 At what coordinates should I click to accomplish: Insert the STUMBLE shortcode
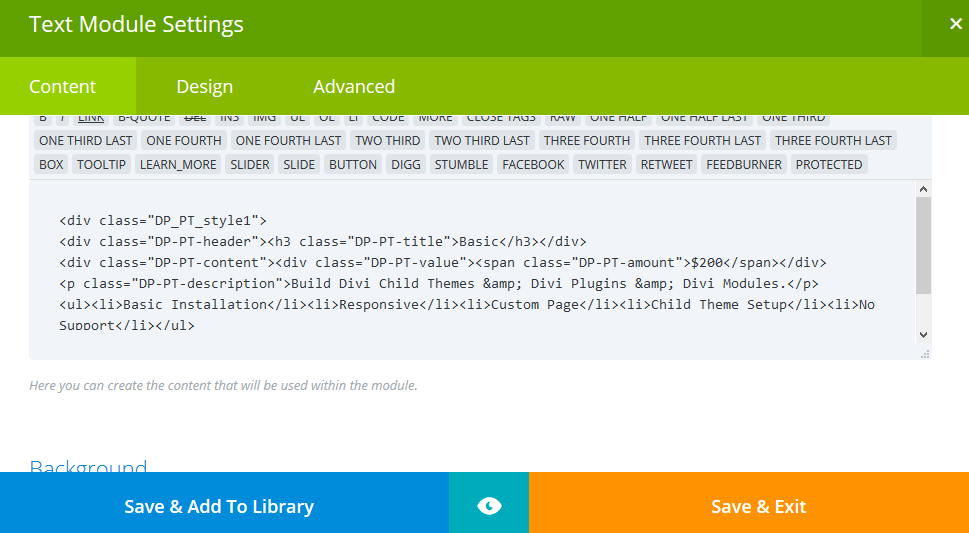[461, 164]
